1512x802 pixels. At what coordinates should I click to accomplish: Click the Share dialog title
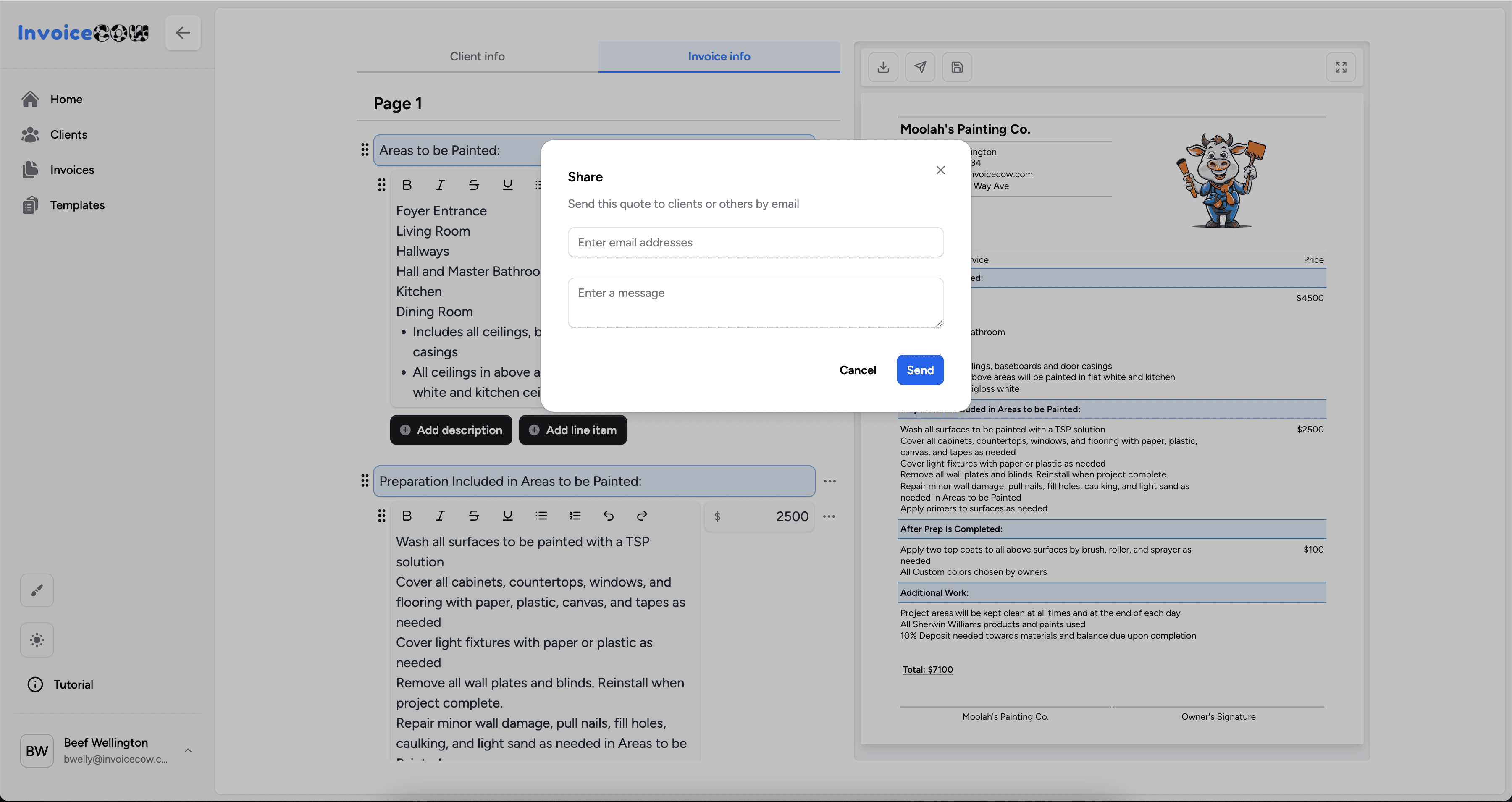(x=585, y=177)
